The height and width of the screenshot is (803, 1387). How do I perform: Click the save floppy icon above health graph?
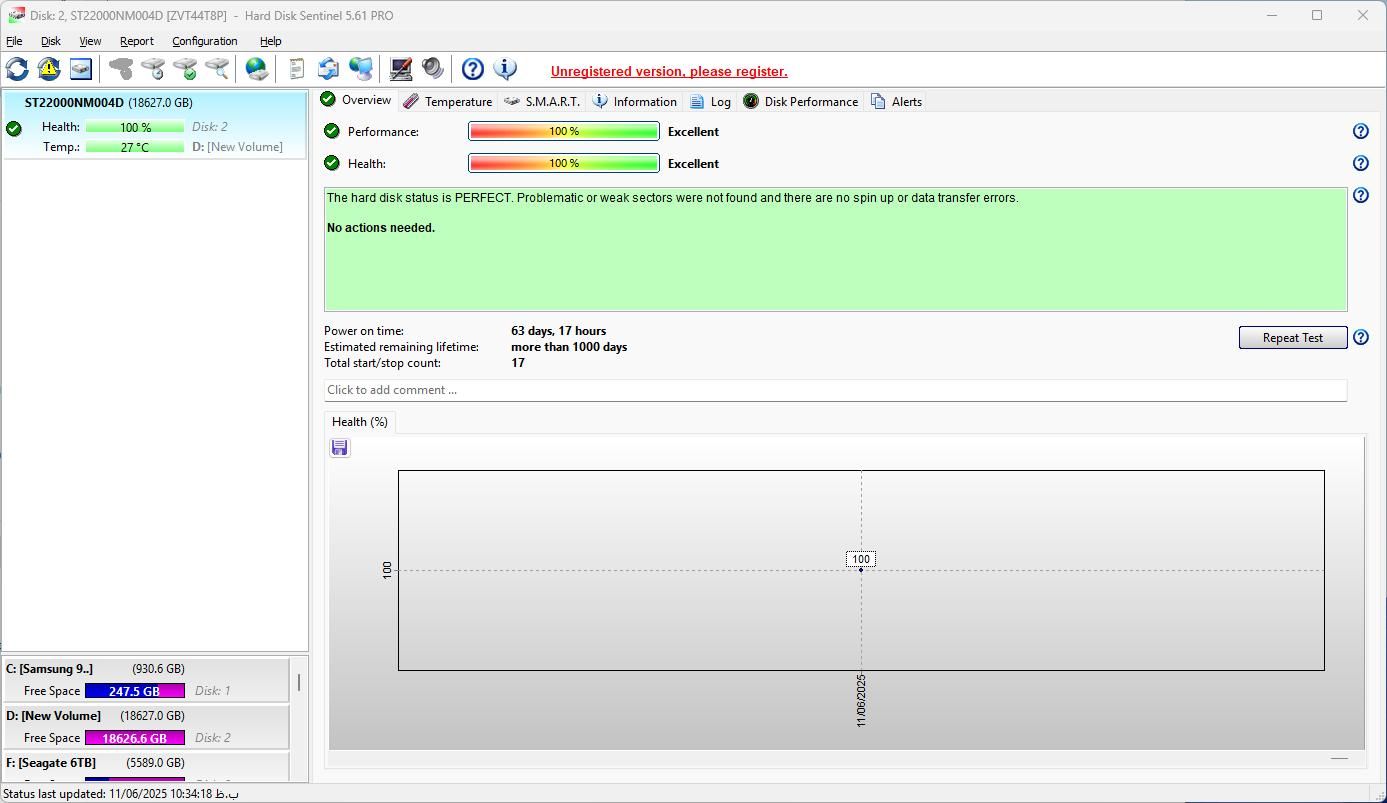340,447
